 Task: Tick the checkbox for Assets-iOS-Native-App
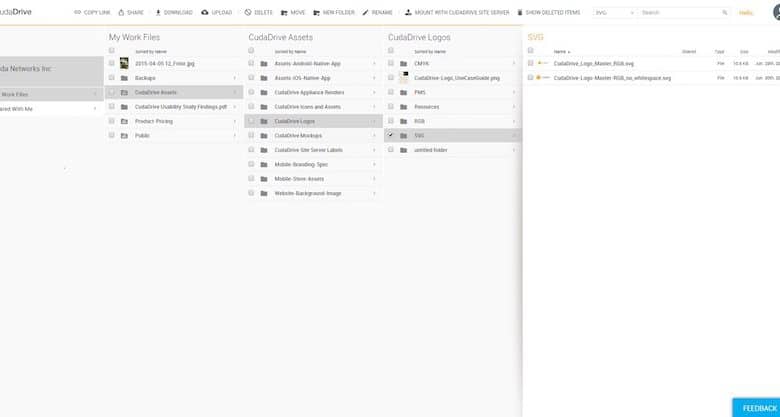251,78
